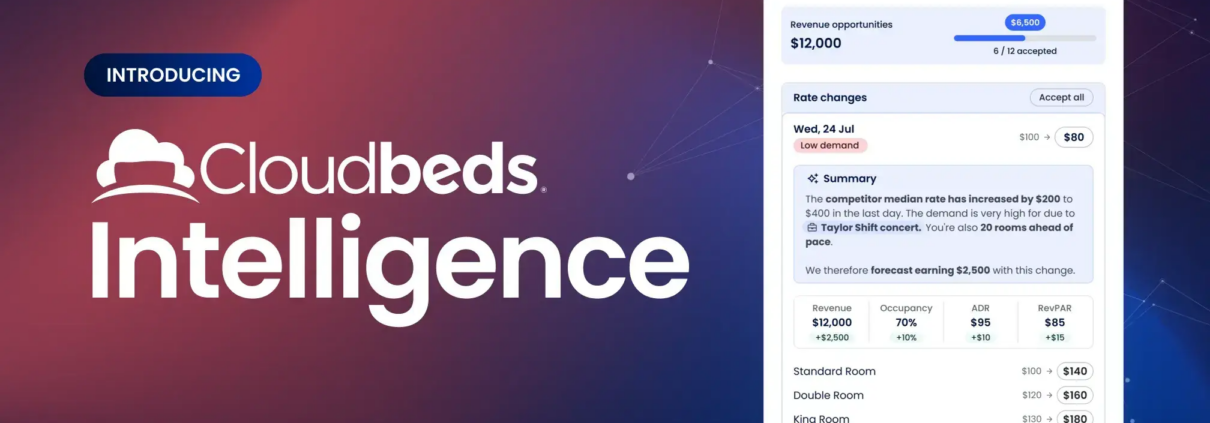Click the Low demand tag
Image resolution: width=1210 pixels, height=423 pixels.
[x=830, y=145]
